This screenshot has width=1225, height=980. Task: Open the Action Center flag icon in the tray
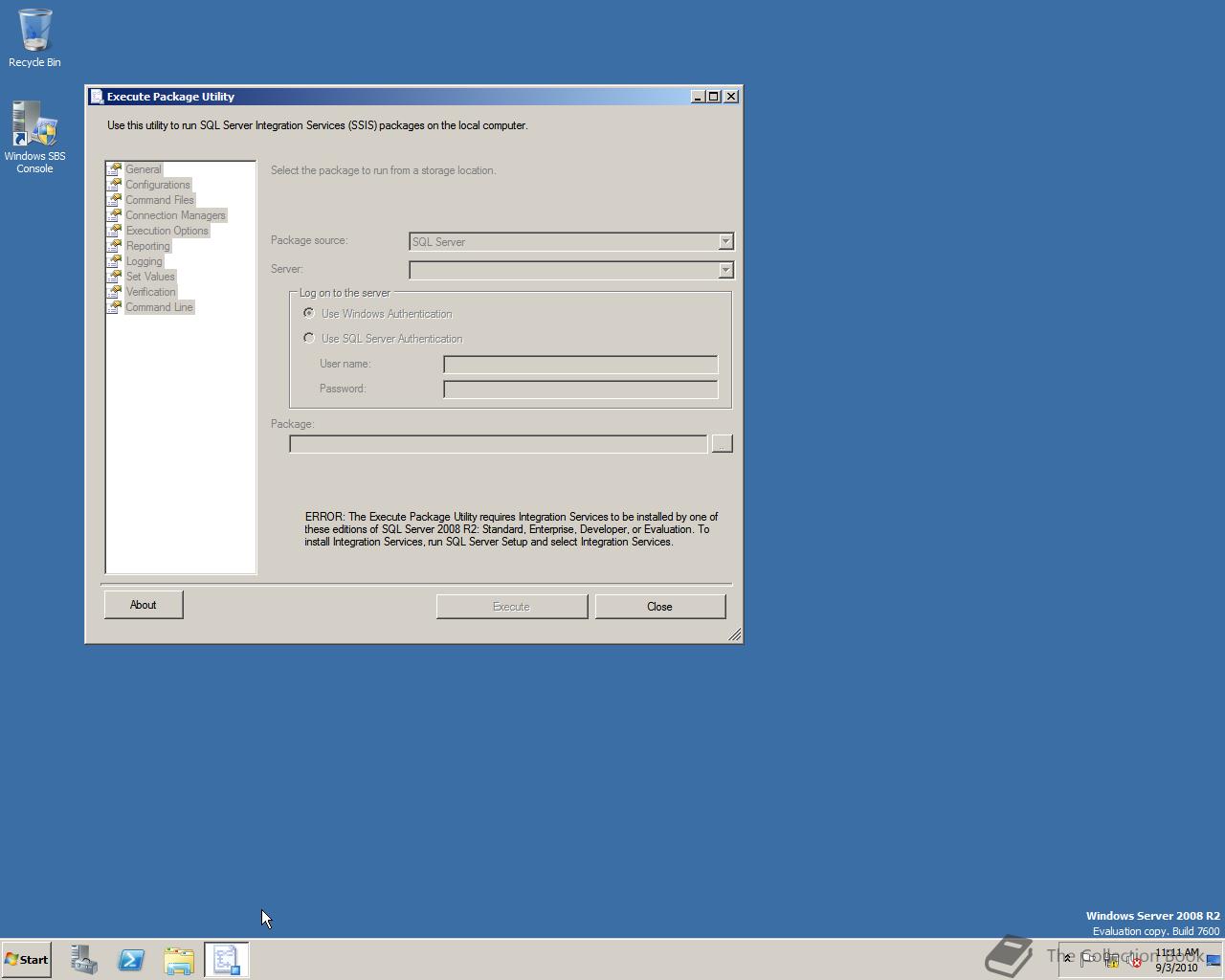pos(1088,960)
